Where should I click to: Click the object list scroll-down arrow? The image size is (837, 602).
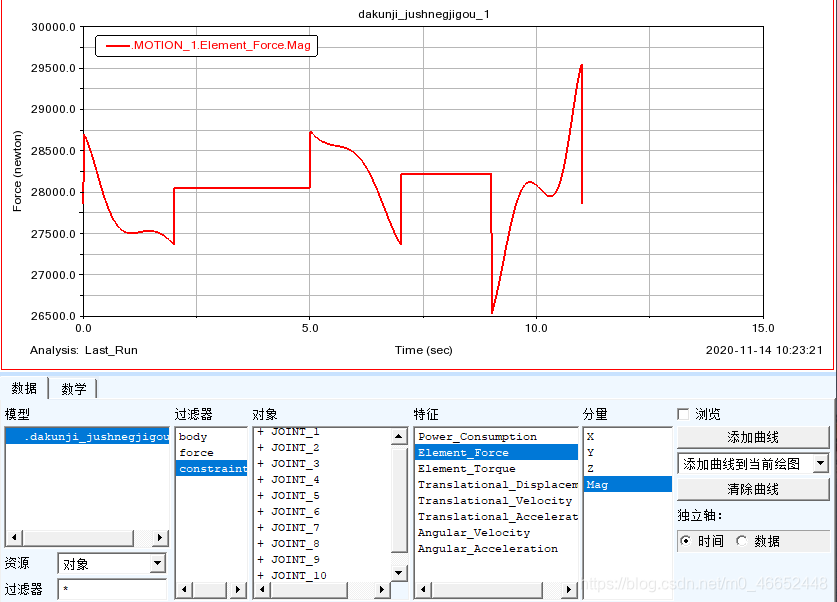coord(399,572)
